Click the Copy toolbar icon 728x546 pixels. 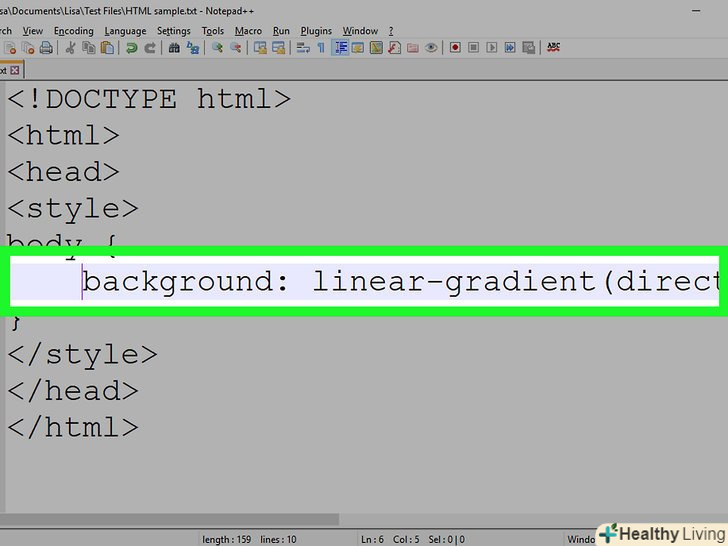pos(89,47)
